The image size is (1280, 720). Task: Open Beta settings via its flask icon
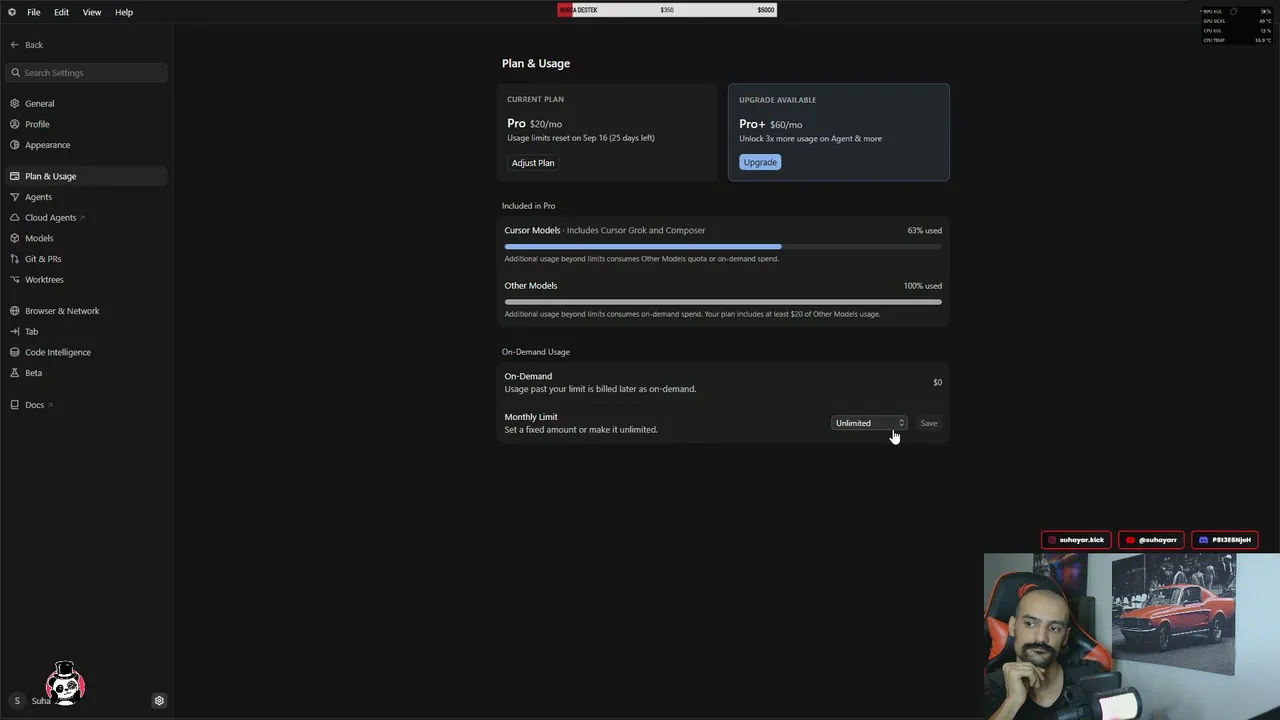15,373
